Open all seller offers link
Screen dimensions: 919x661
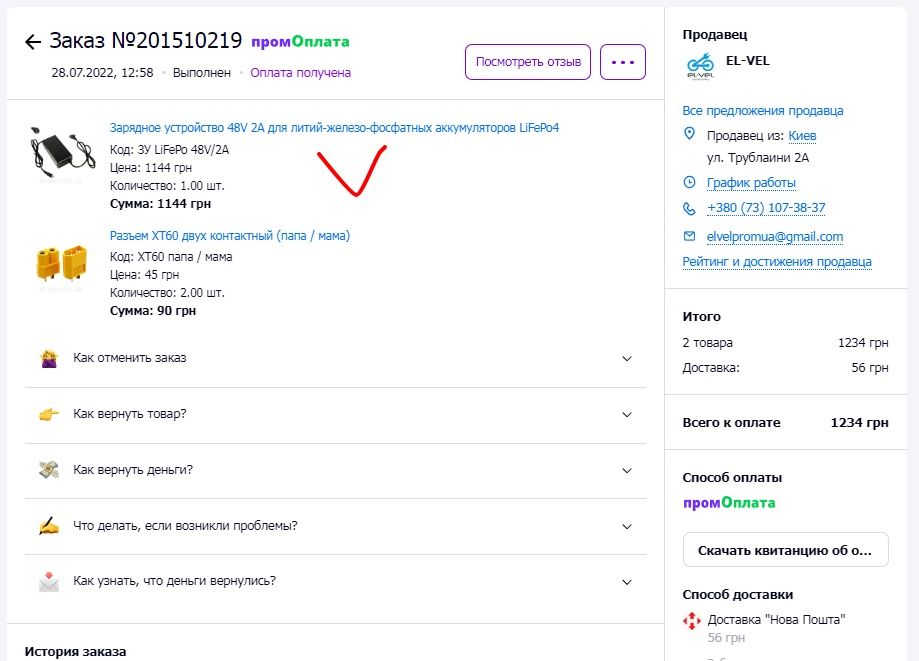[763, 110]
